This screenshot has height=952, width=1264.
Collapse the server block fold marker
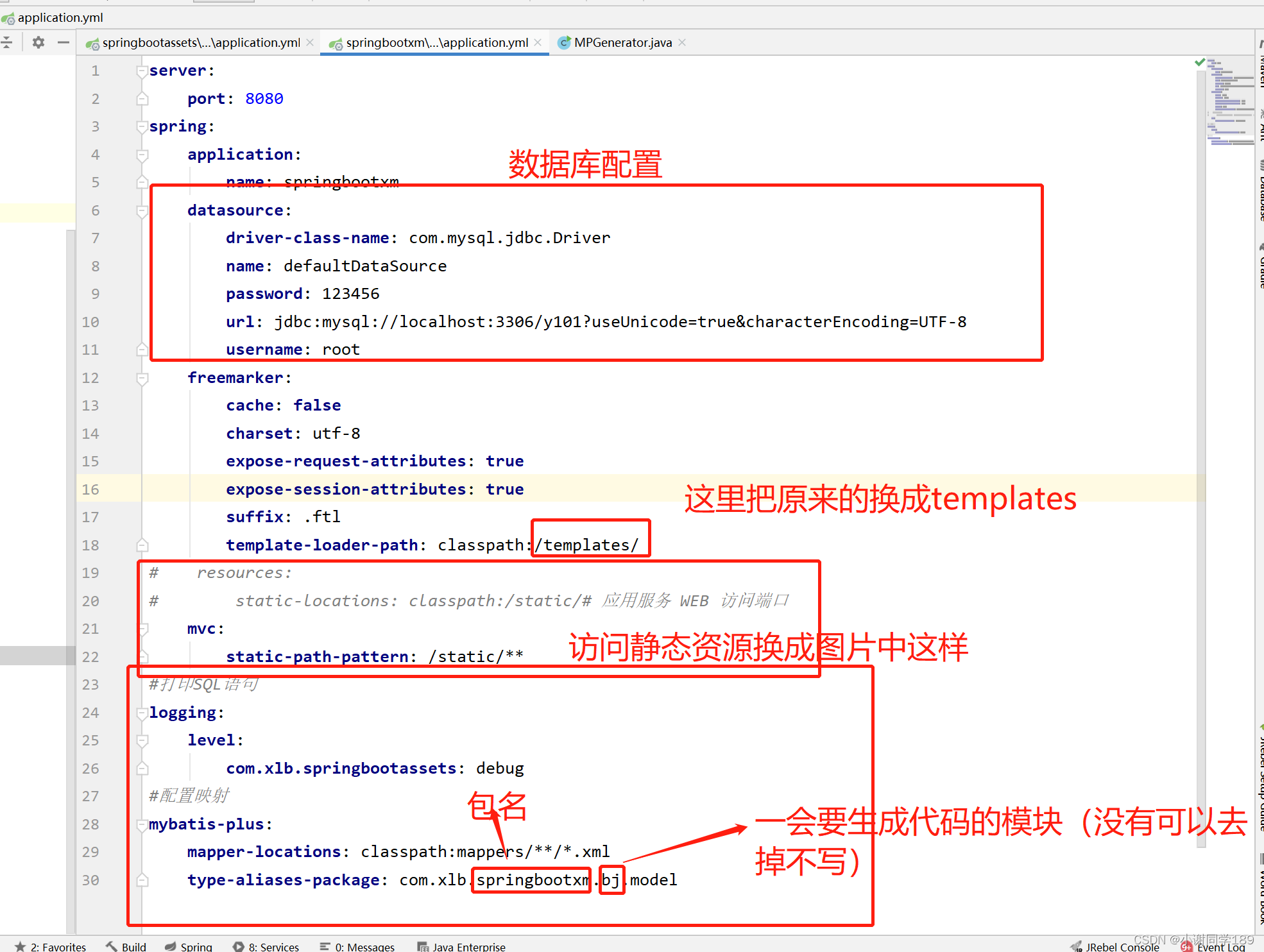click(142, 71)
